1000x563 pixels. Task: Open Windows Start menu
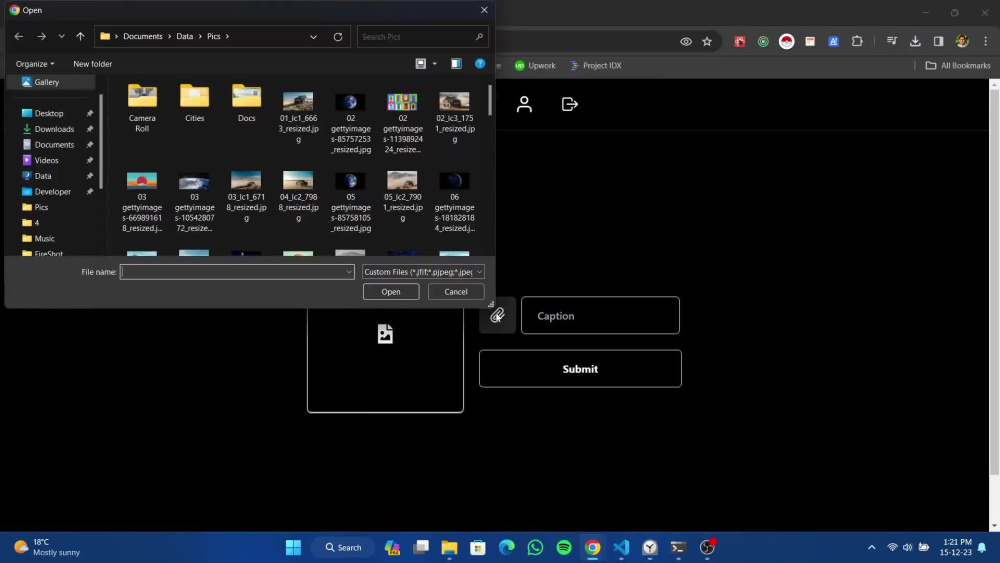click(293, 548)
